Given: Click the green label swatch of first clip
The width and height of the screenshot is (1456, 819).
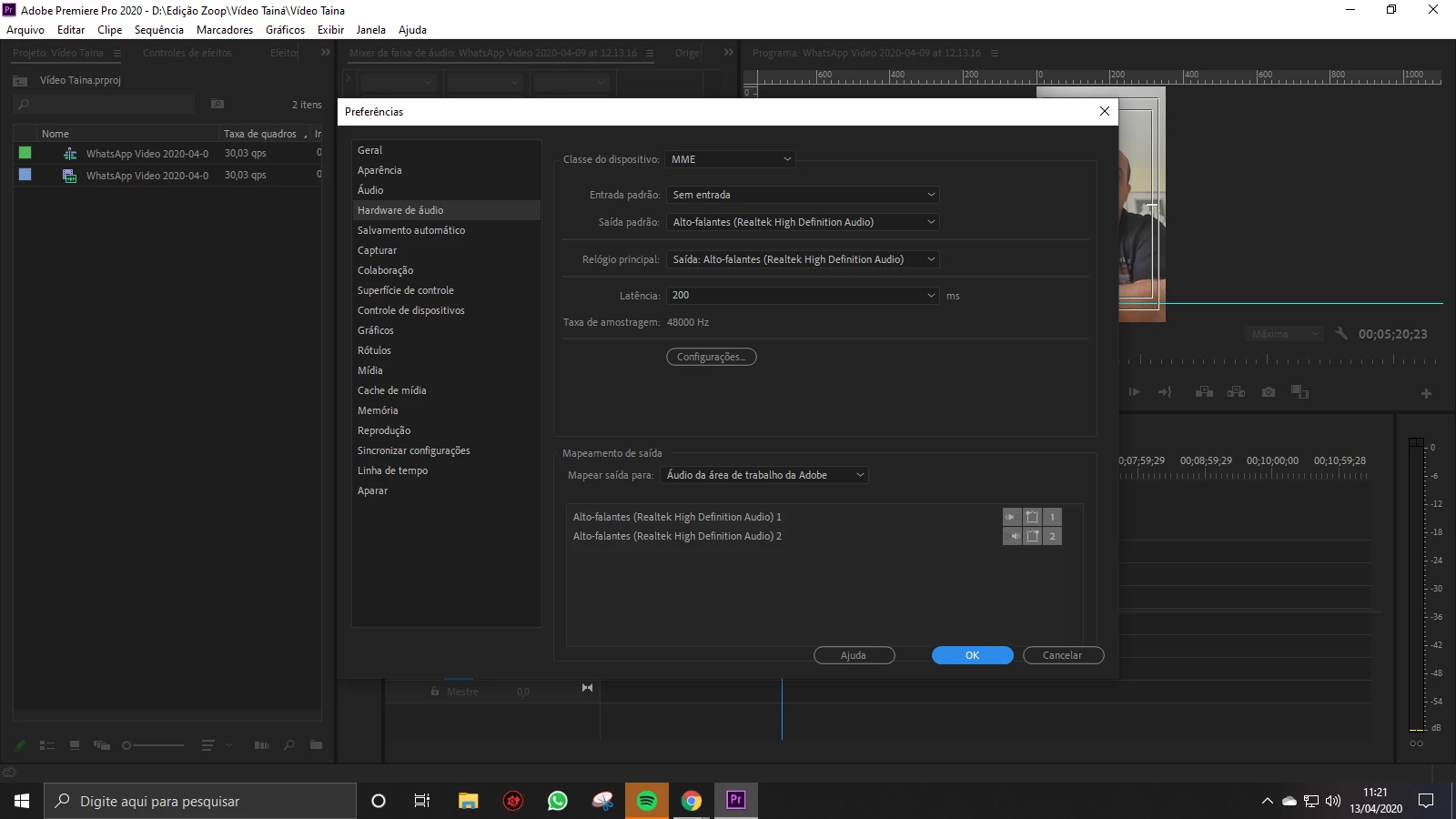Looking at the screenshot, I should point(25,153).
